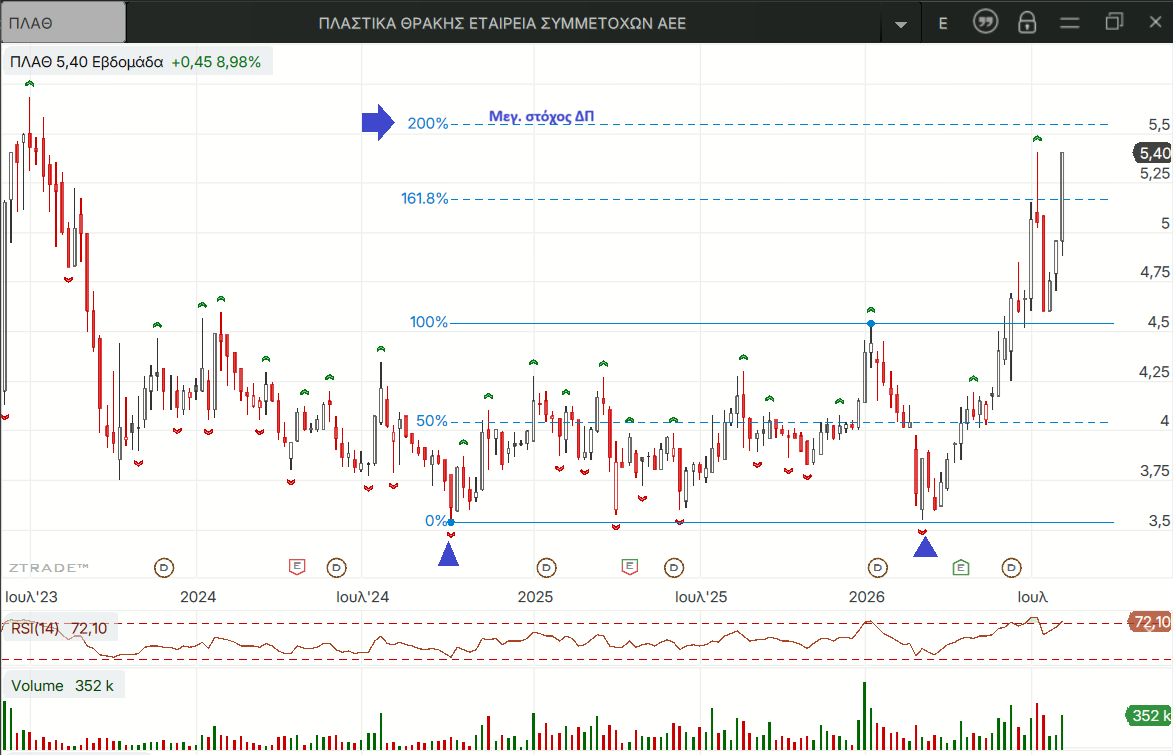Click the red E earnings marker after 2025
The width and height of the screenshot is (1173, 755).
tap(630, 566)
